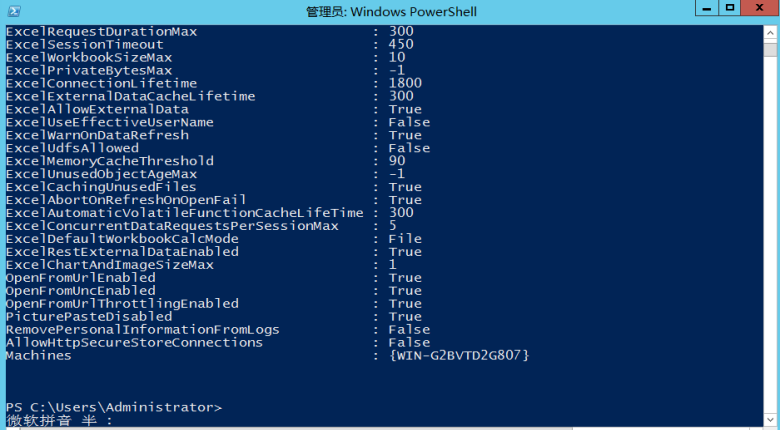The width and height of the screenshot is (780, 430).
Task: Click the RemovePersonalInformationFromLogs property name
Action: pyautogui.click(x=142, y=329)
